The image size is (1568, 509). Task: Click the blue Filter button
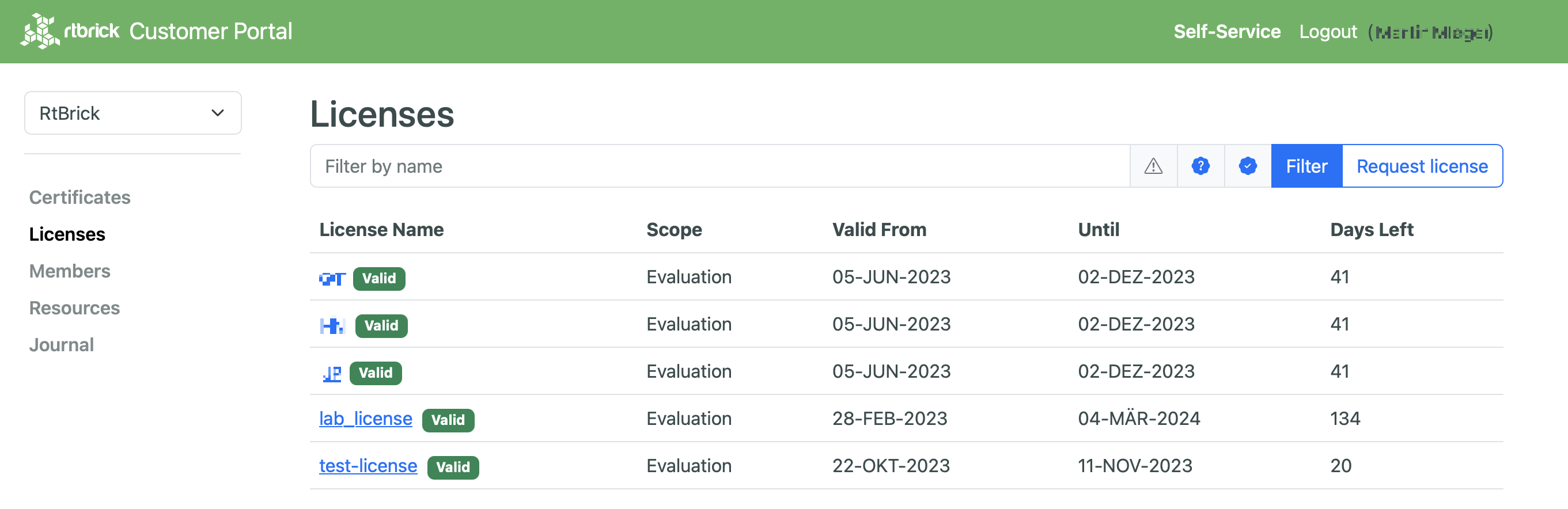coord(1306,165)
